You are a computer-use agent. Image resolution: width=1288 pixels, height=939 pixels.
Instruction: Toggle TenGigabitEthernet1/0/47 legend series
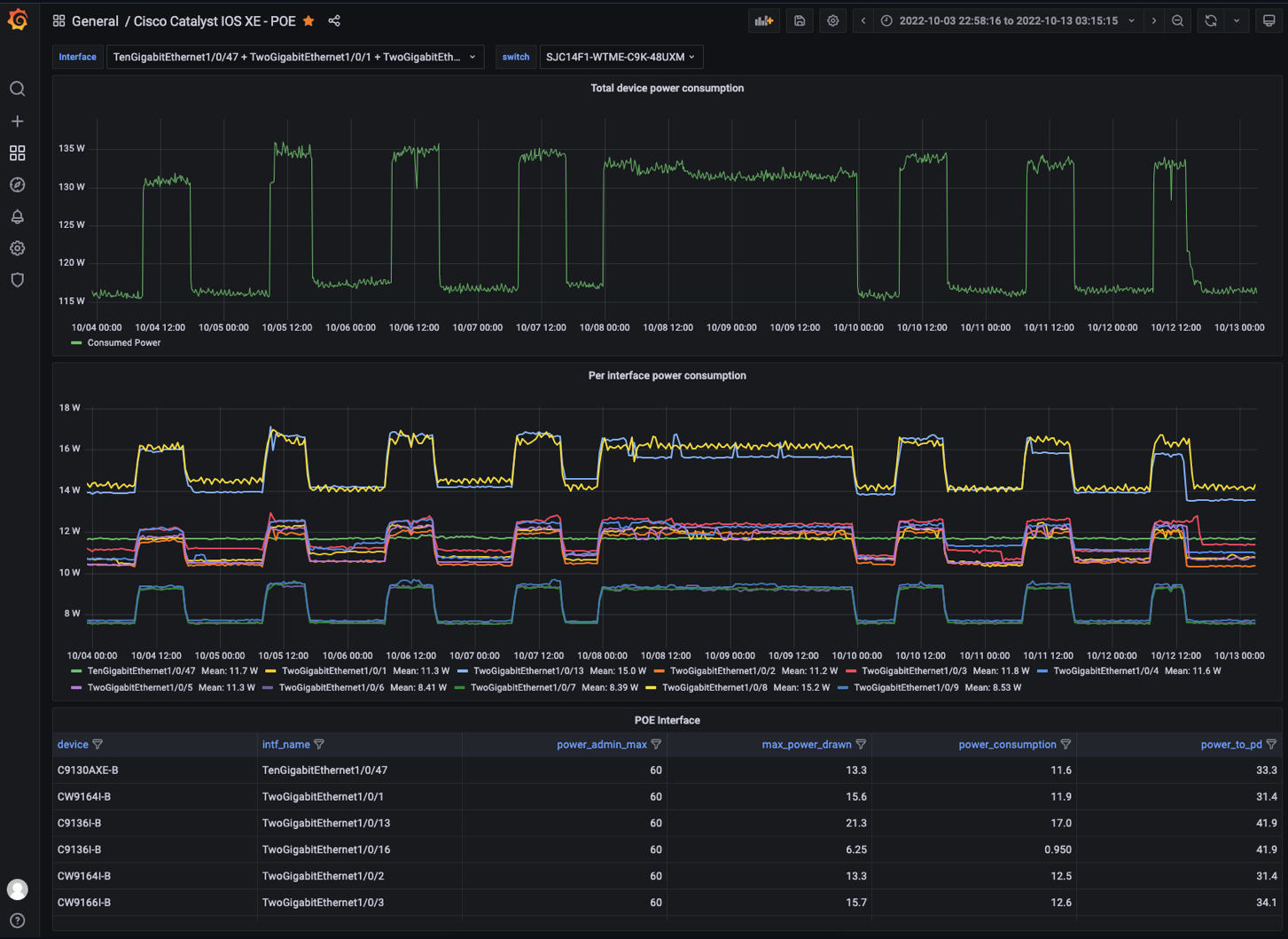pyautogui.click(x=141, y=671)
